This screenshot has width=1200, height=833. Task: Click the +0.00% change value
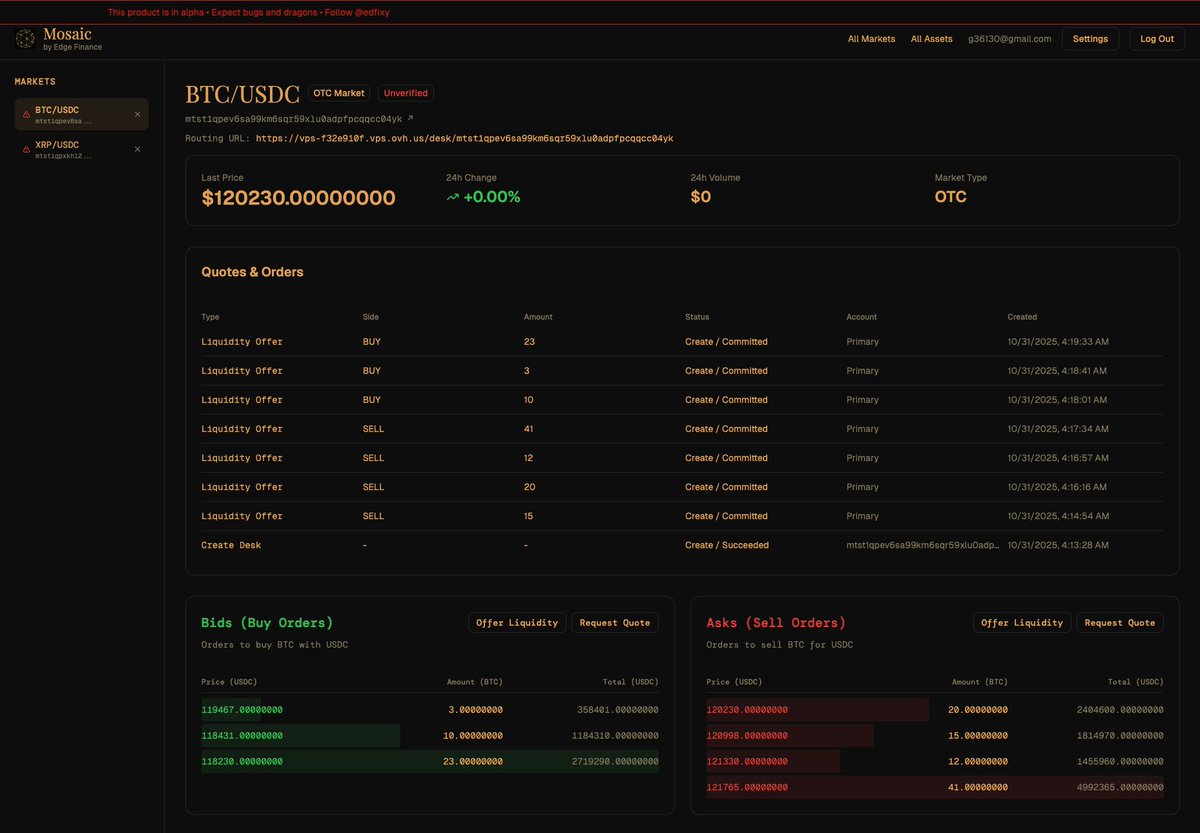coord(492,197)
